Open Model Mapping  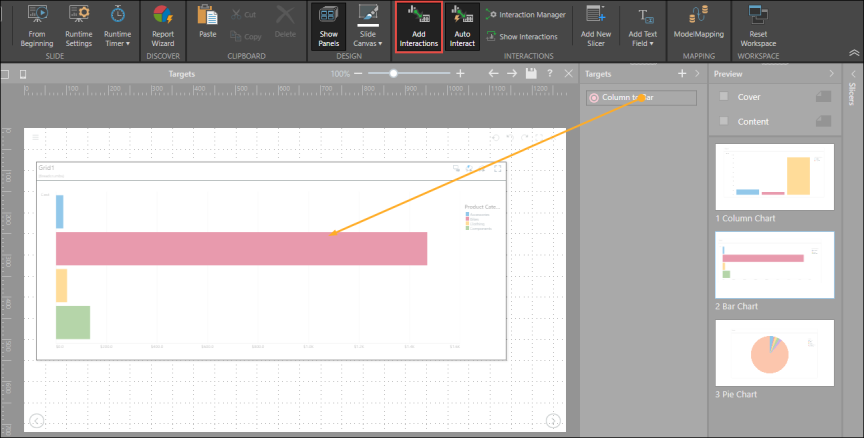[x=699, y=27]
